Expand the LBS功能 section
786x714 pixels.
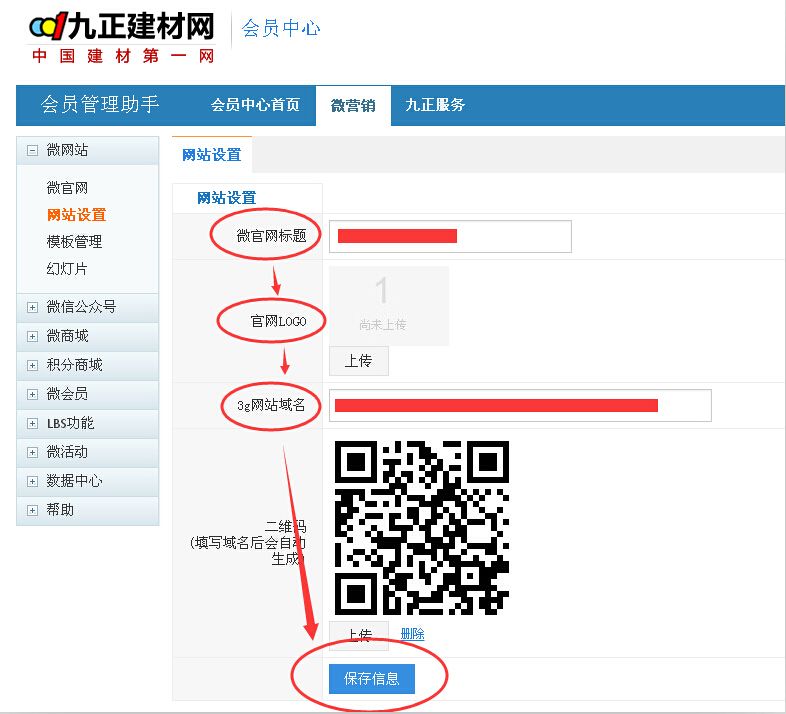pos(33,424)
